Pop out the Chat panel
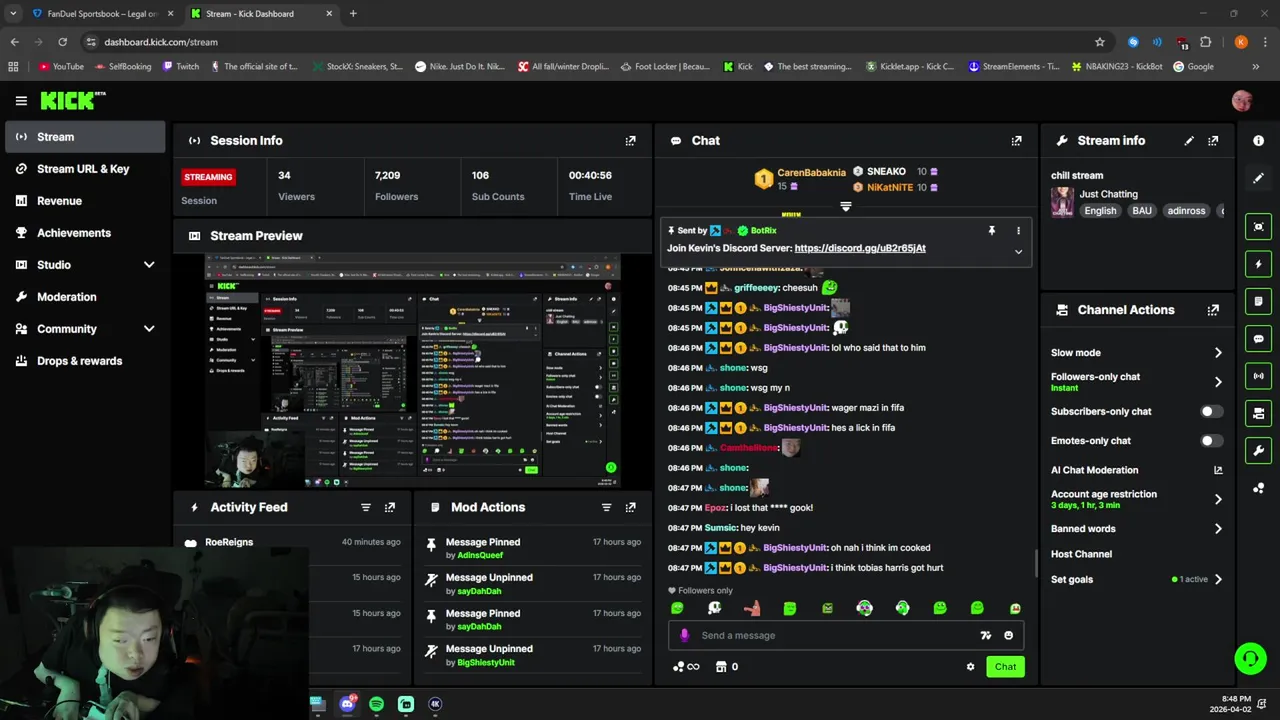The height and width of the screenshot is (720, 1280). click(x=1016, y=141)
